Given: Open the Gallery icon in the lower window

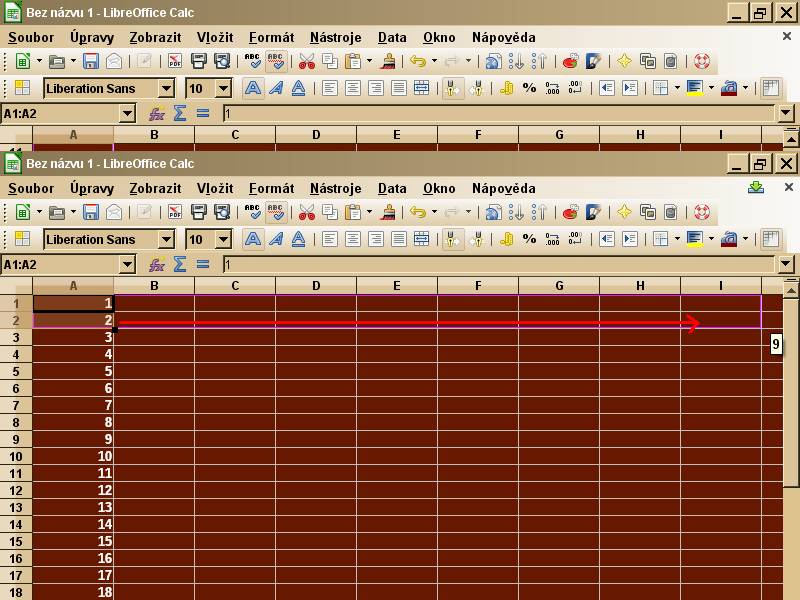Looking at the screenshot, I should click(x=647, y=212).
